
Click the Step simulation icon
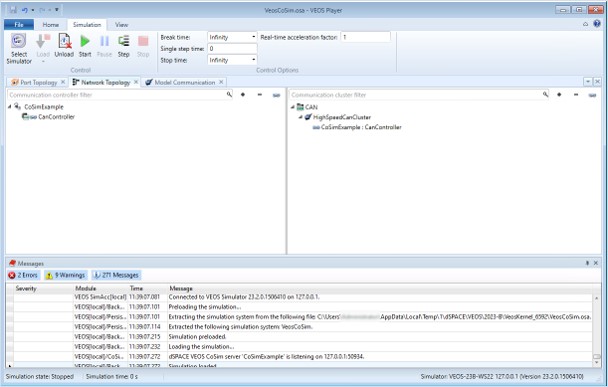(124, 41)
